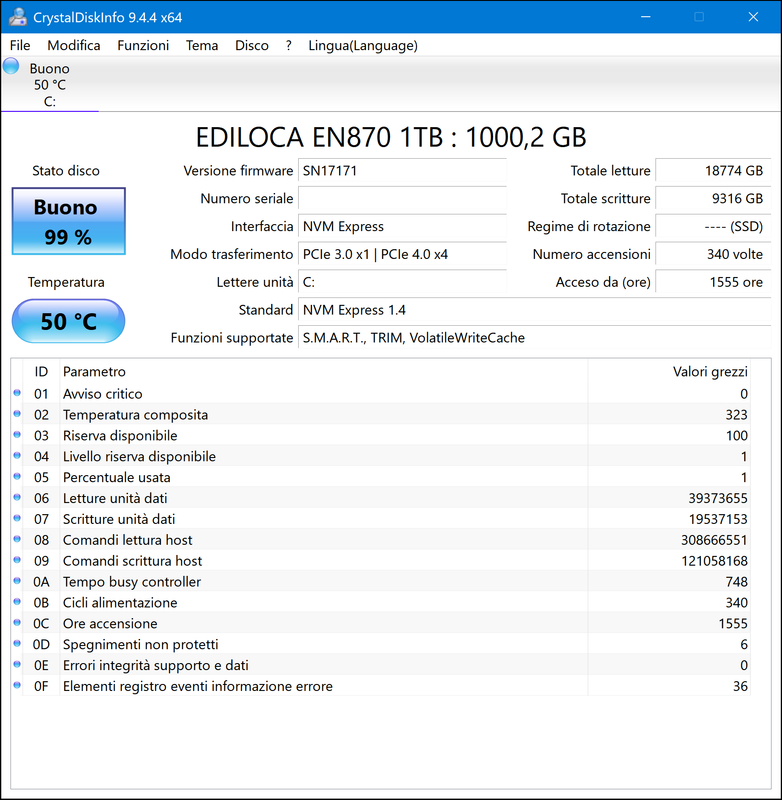Select the Cicli alimentazione parameter text

coord(120,603)
